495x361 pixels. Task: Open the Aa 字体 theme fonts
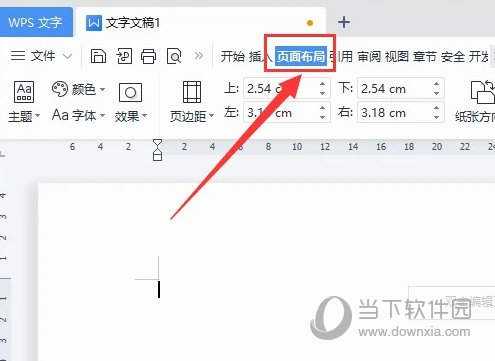(74, 115)
